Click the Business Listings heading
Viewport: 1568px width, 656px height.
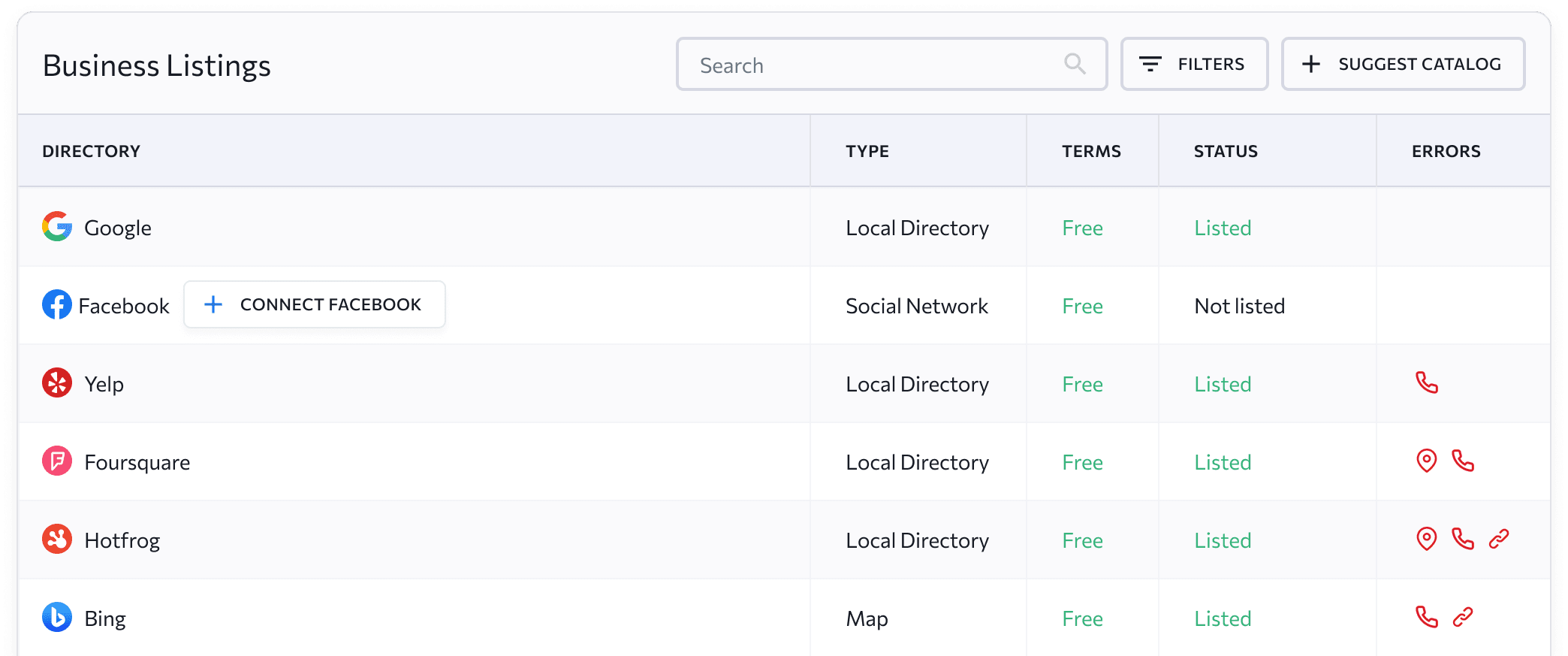click(157, 66)
